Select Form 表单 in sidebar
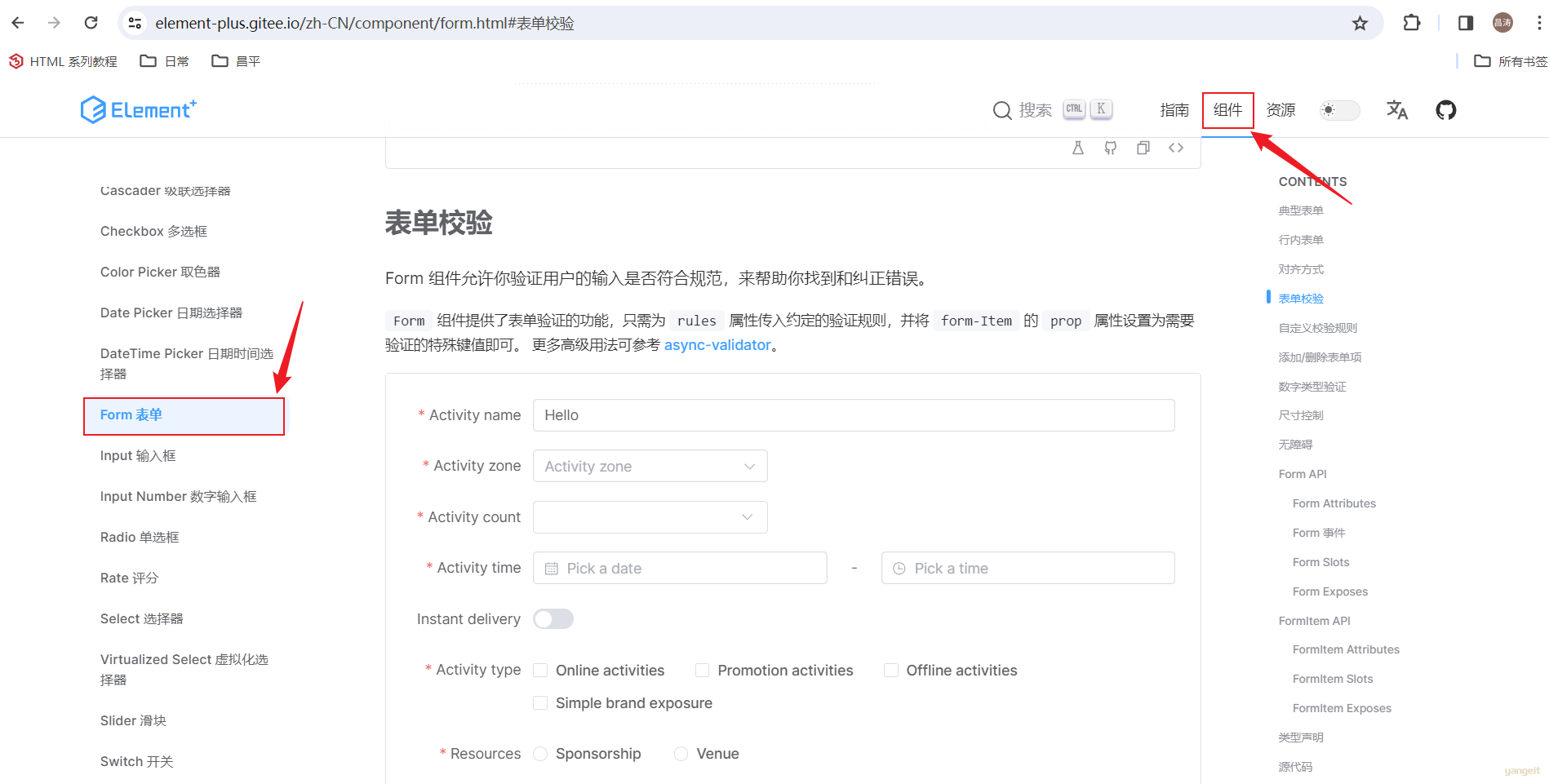The height and width of the screenshot is (784, 1549). 184,415
